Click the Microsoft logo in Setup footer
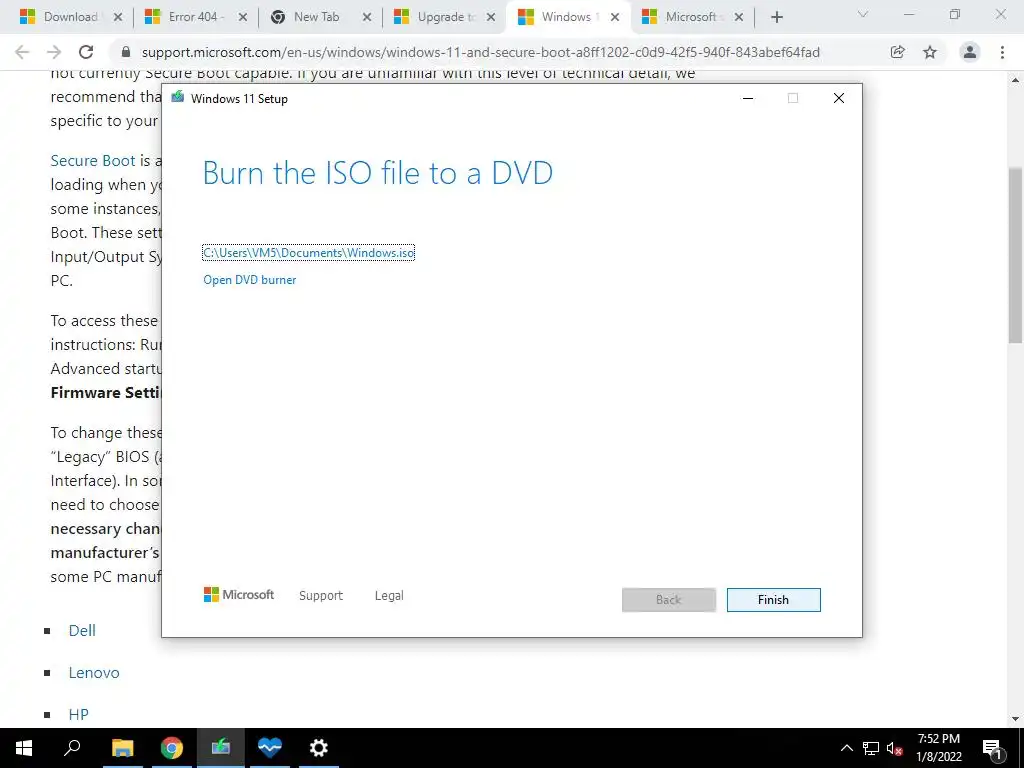1024x768 pixels. [x=239, y=594]
